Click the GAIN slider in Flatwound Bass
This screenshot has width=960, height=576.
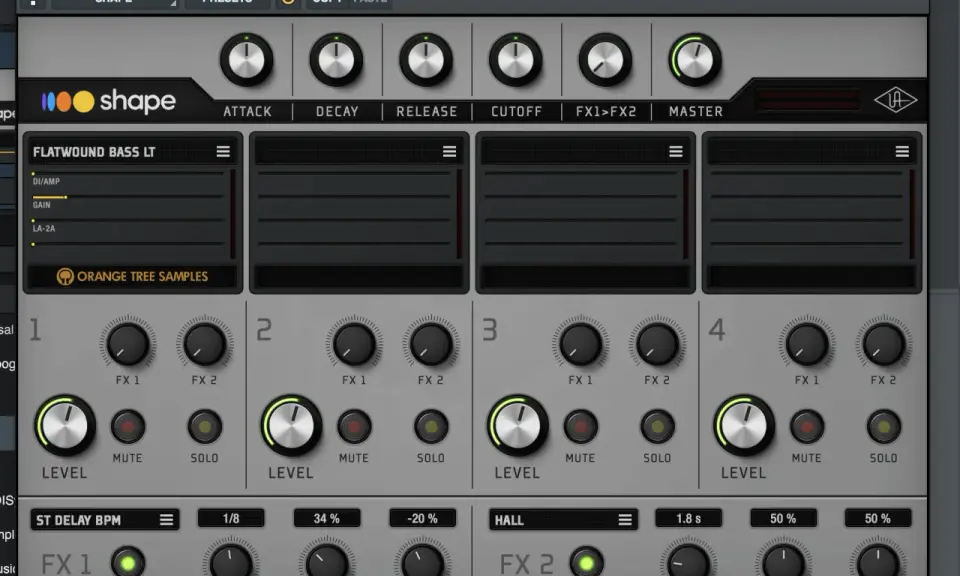click(127, 197)
